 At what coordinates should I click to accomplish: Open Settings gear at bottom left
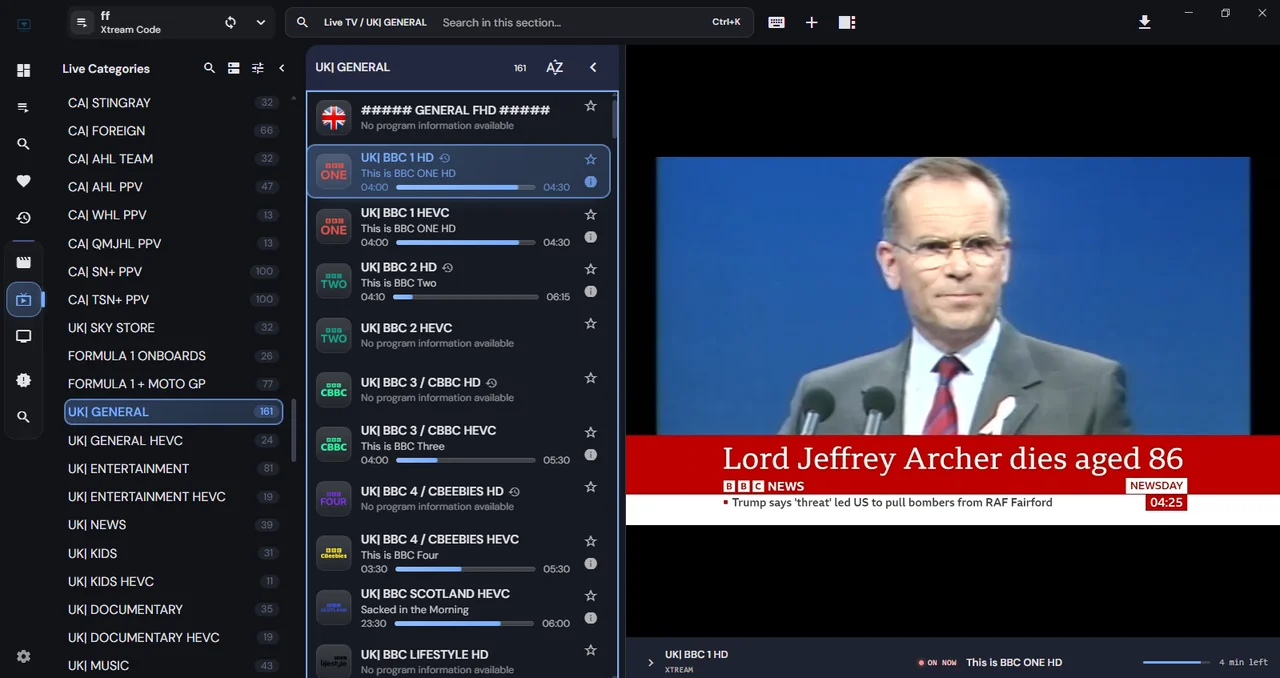[23, 656]
